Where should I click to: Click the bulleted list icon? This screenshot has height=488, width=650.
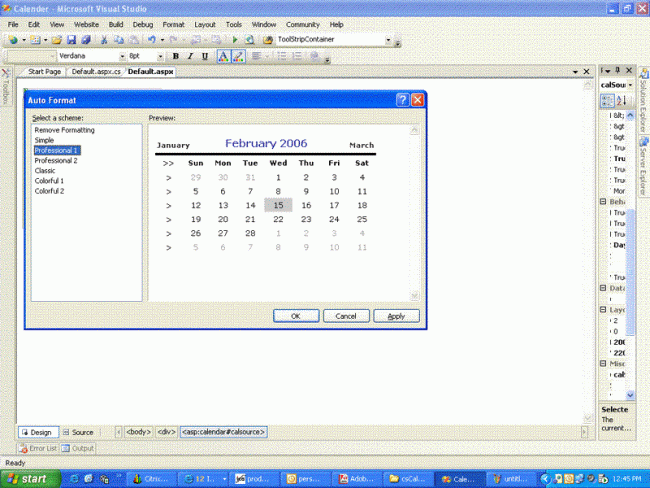(281, 56)
